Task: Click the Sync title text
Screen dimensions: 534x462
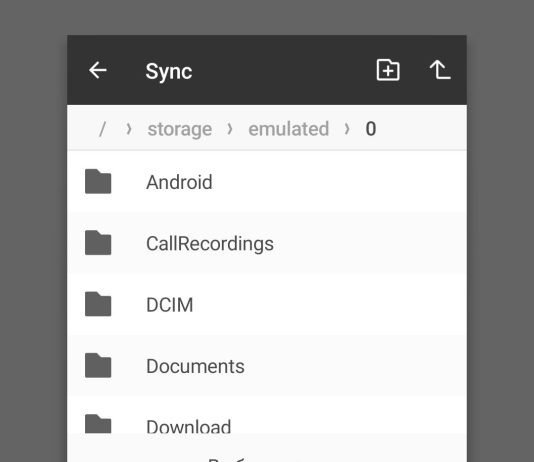Action: 169,71
